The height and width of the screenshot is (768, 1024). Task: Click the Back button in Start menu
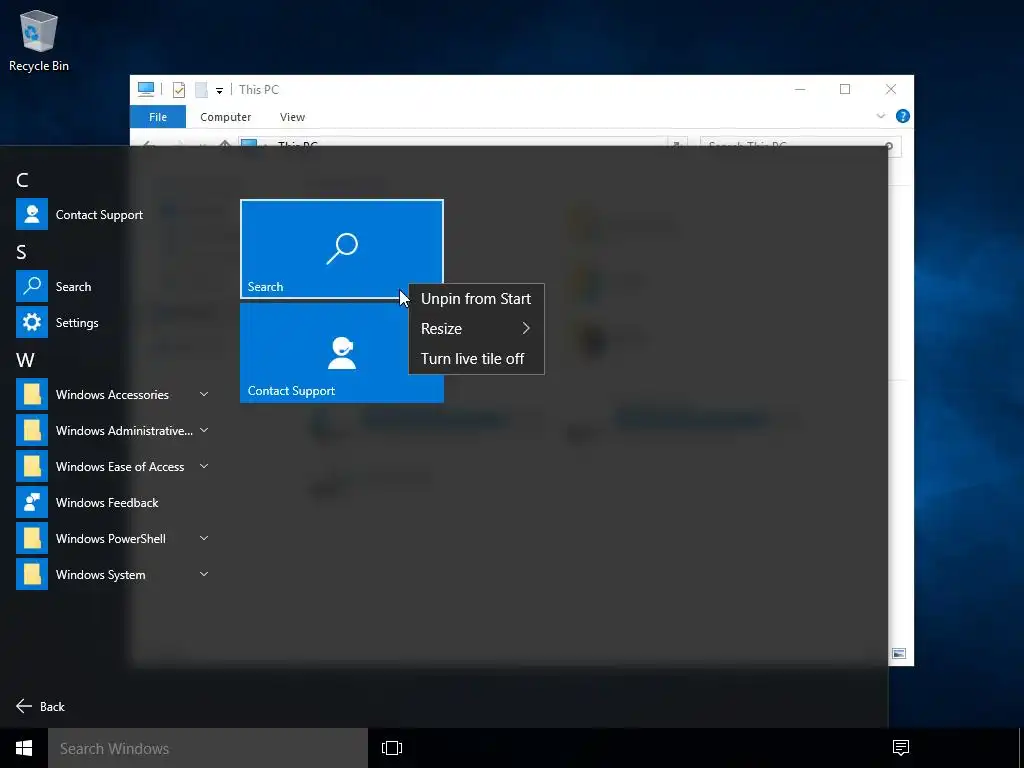point(40,706)
